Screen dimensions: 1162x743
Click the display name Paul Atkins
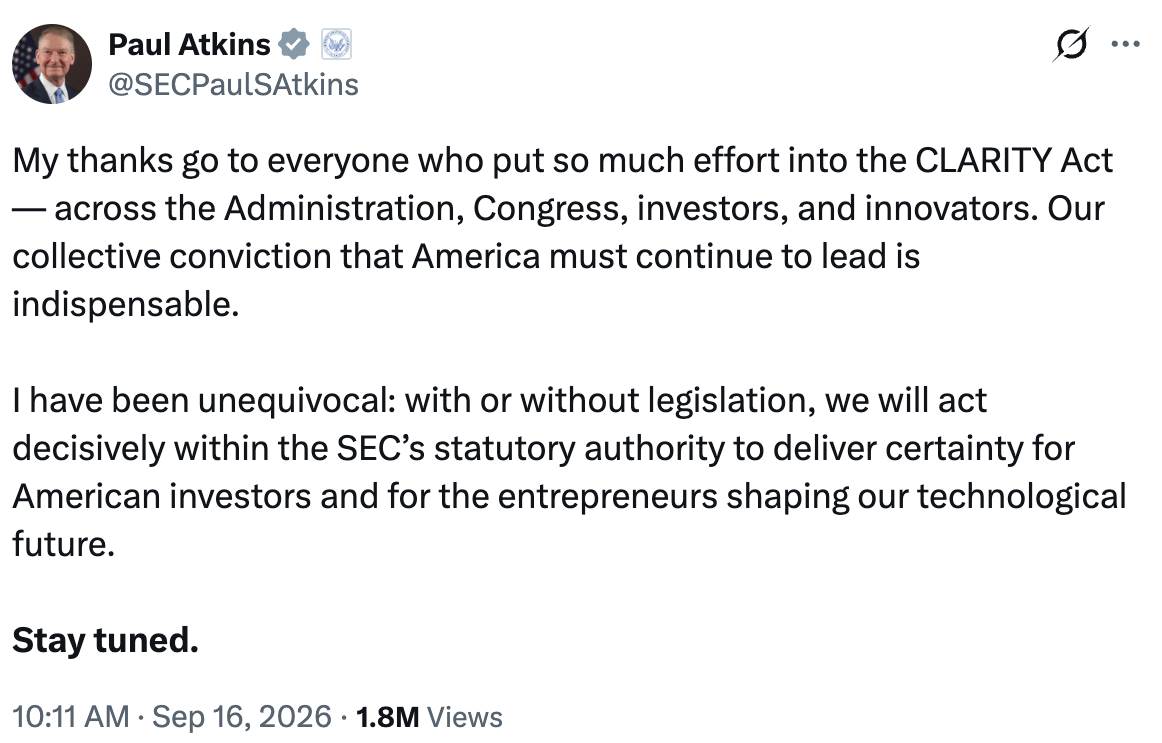pyautogui.click(x=189, y=44)
